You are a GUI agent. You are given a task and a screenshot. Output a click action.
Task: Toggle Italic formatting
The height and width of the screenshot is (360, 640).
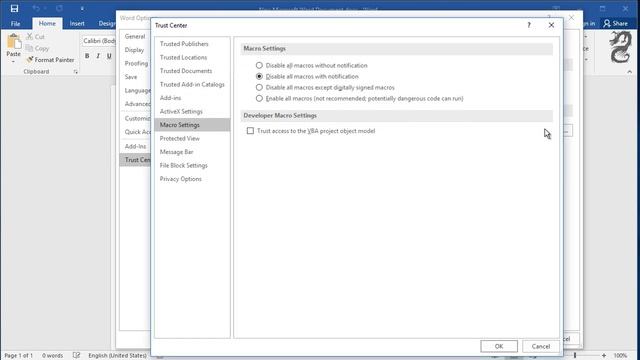(98, 56)
